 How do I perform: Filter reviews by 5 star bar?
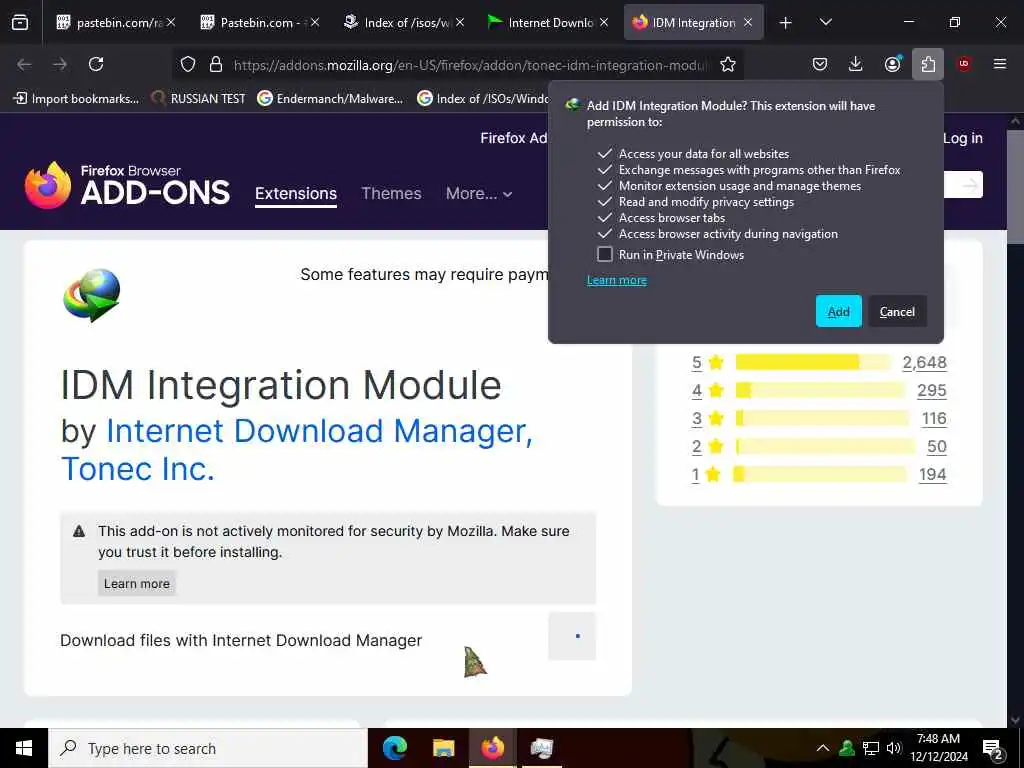pyautogui.click(x=813, y=362)
